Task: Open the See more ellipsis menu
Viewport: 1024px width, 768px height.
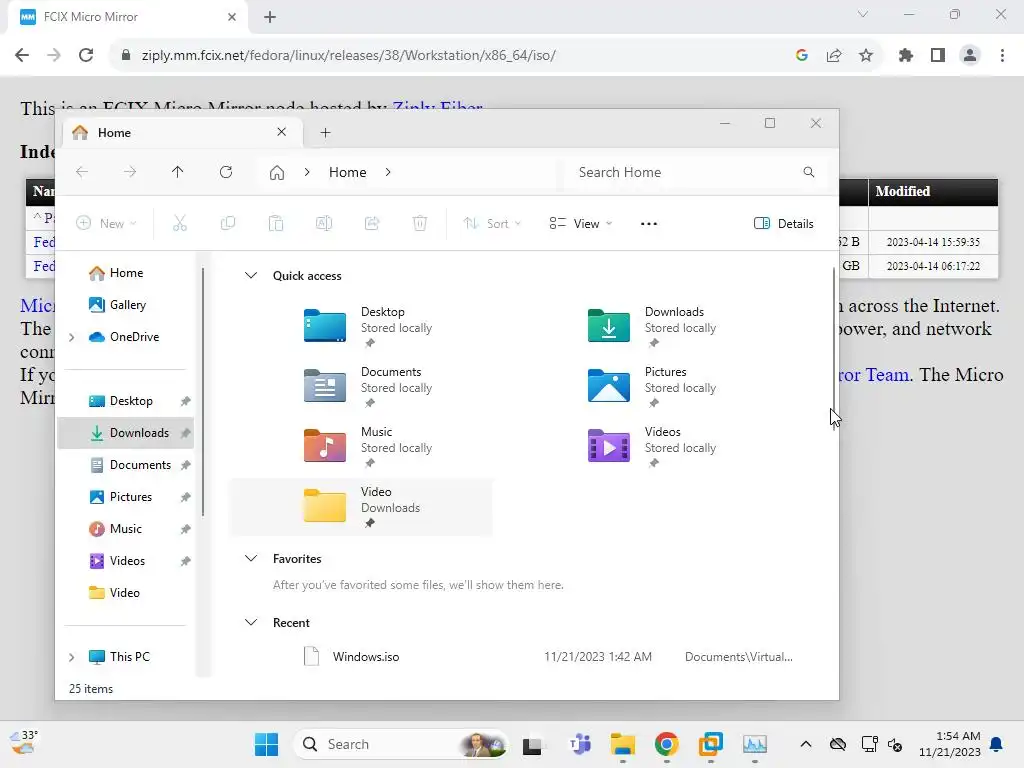Action: 648,223
